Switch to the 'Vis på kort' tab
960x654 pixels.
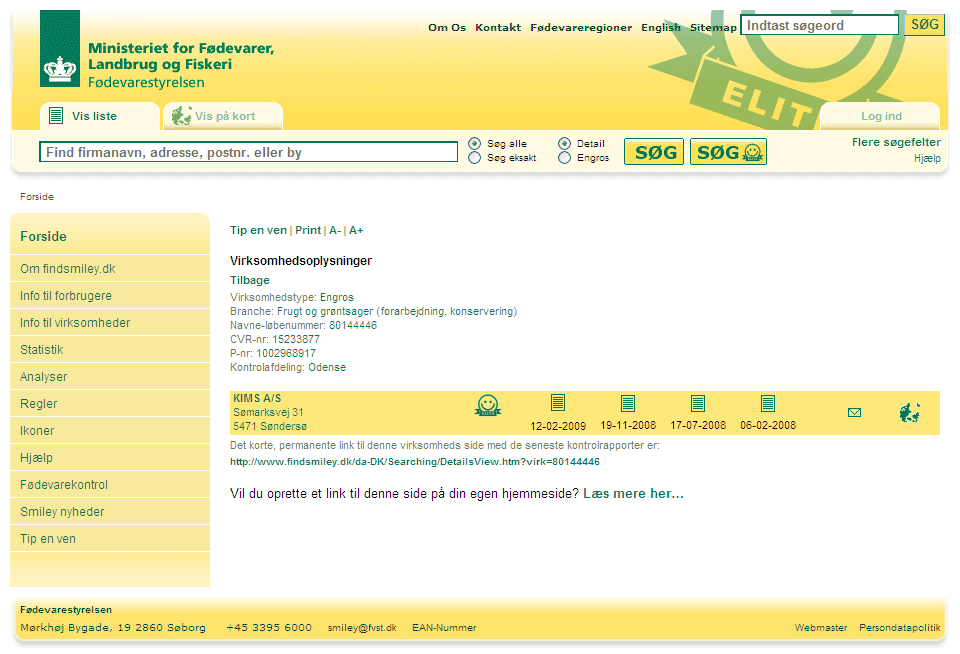coord(223,116)
